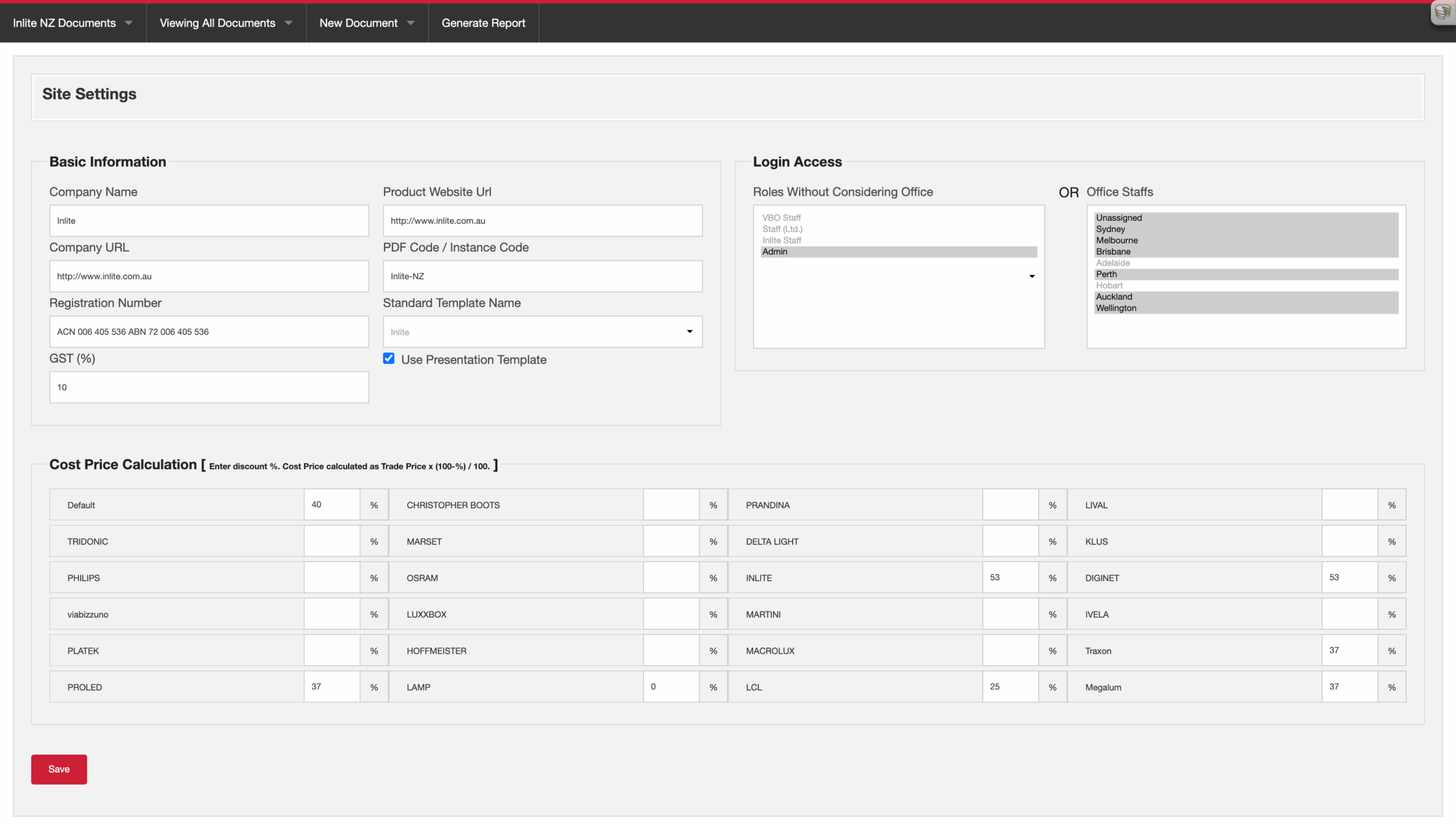This screenshot has height=824, width=1456.
Task: Click the Save button
Action: tap(59, 769)
